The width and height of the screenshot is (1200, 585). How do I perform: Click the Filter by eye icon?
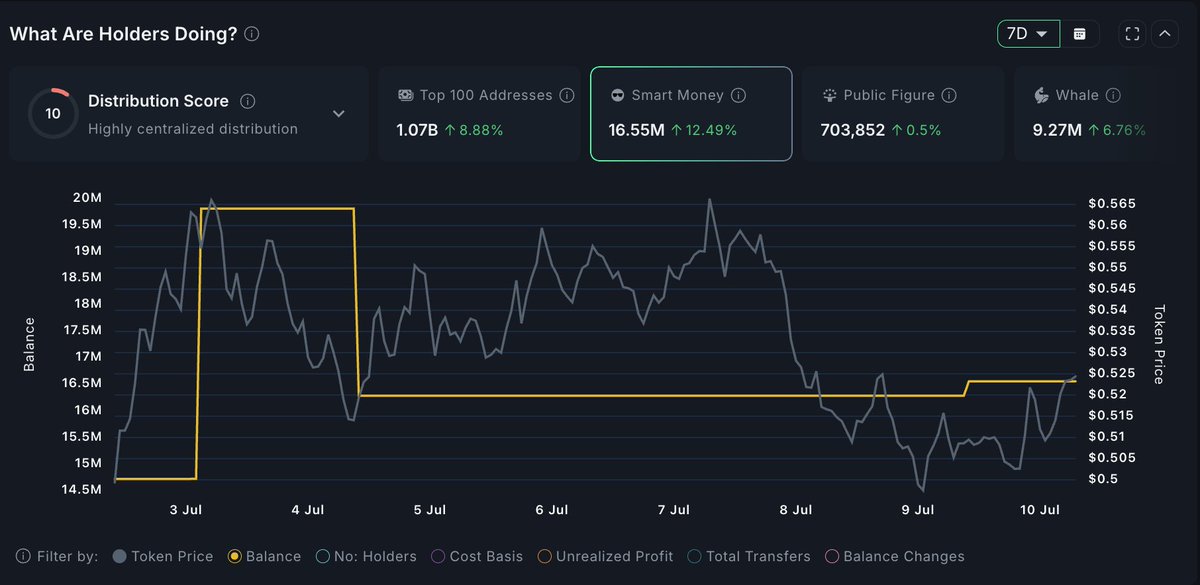23,556
